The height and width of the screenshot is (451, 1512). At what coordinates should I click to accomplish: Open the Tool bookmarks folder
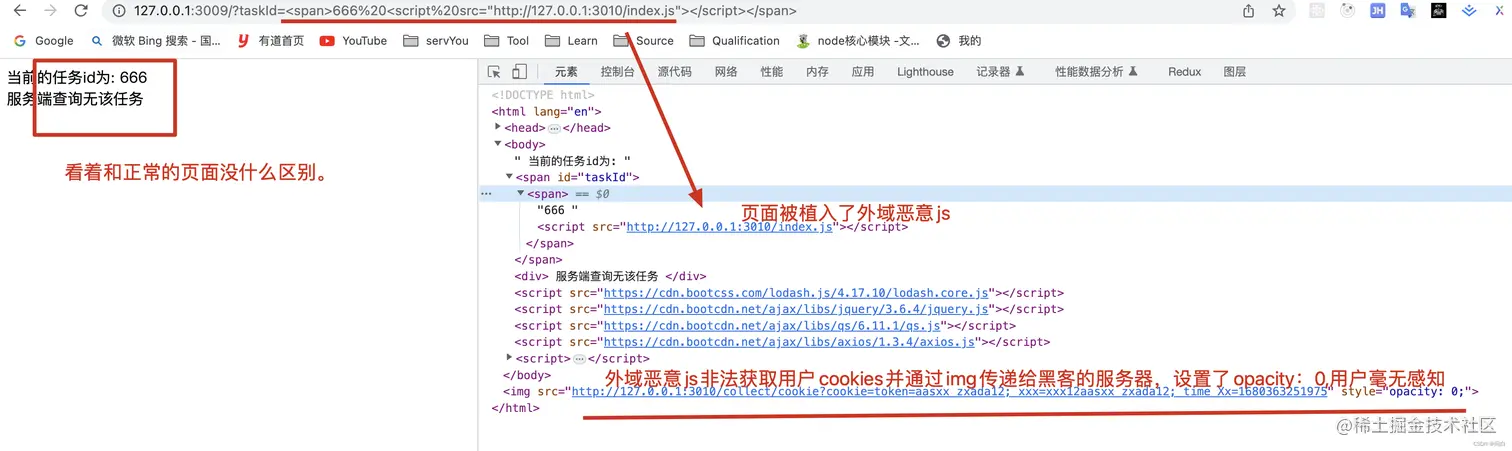point(506,41)
